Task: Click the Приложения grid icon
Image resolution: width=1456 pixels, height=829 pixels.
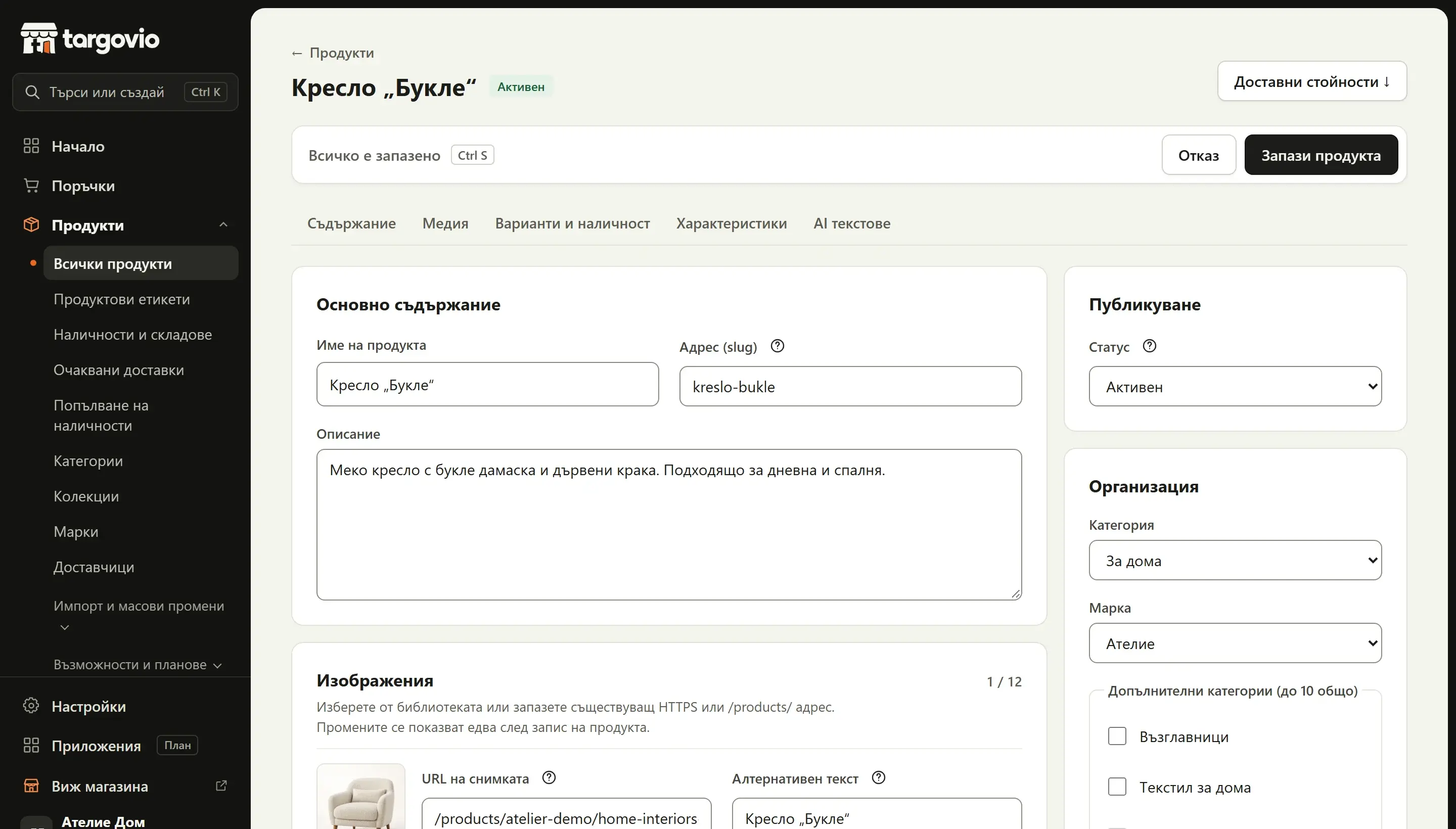Action: coord(31,745)
